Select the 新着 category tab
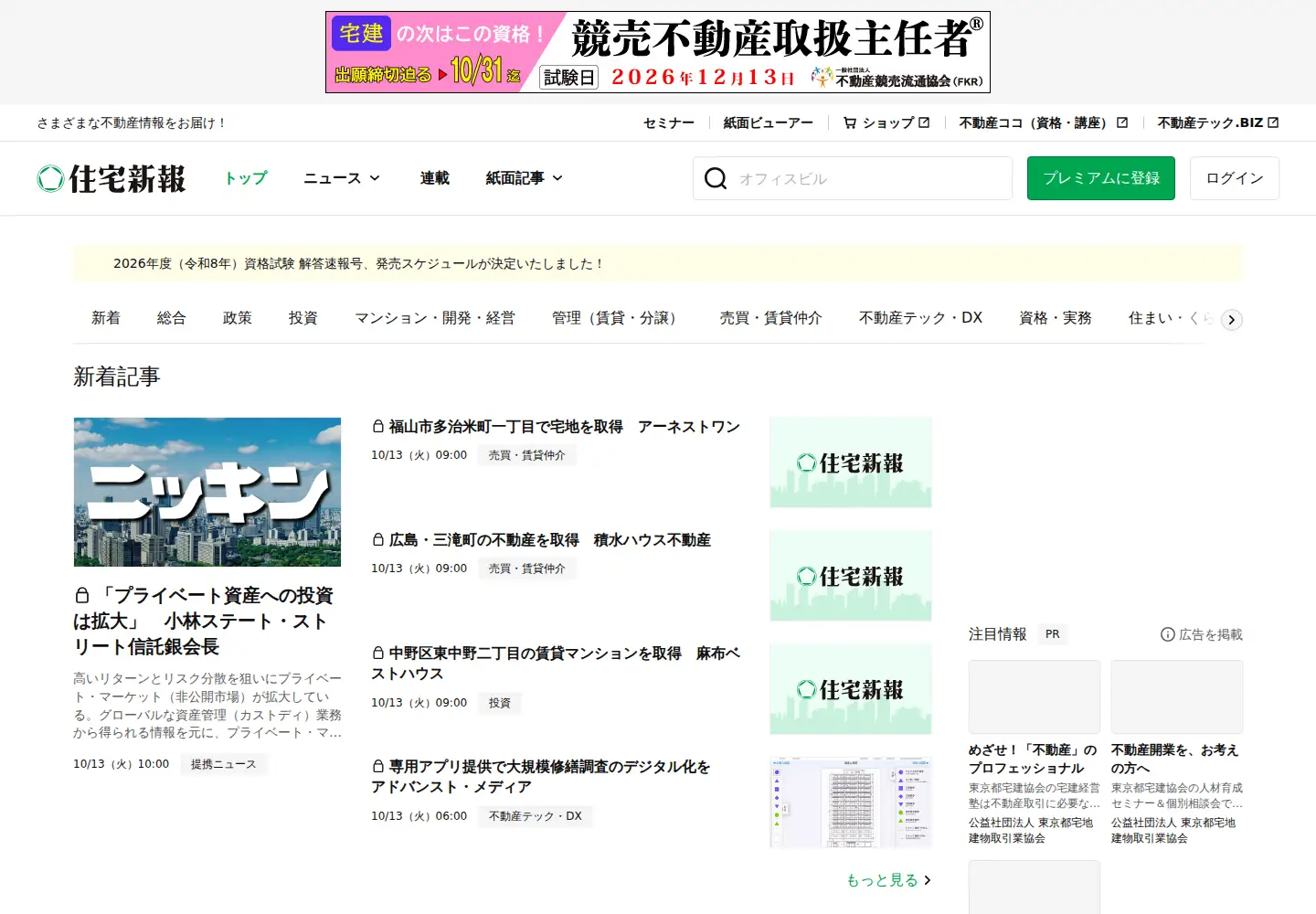 (x=106, y=318)
